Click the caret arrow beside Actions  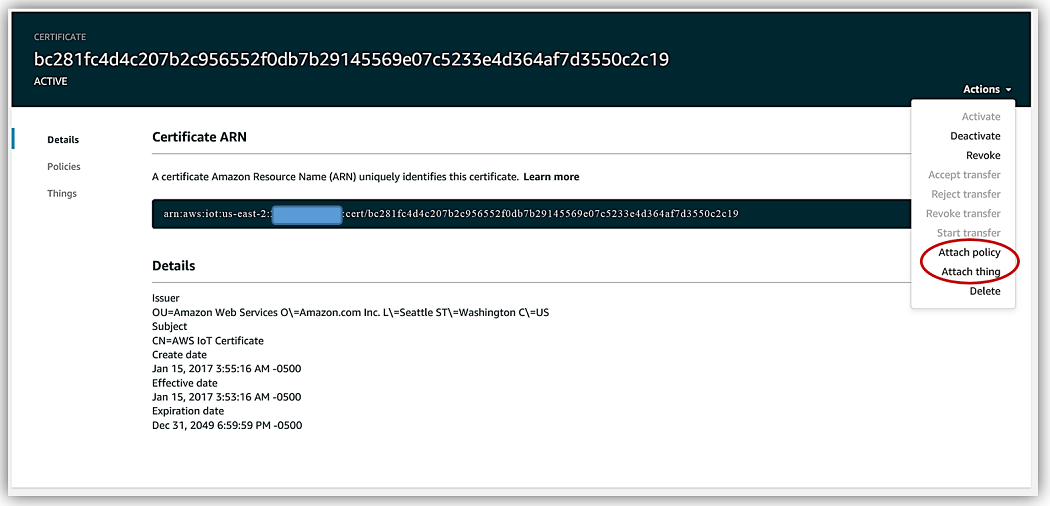pos(1009,90)
